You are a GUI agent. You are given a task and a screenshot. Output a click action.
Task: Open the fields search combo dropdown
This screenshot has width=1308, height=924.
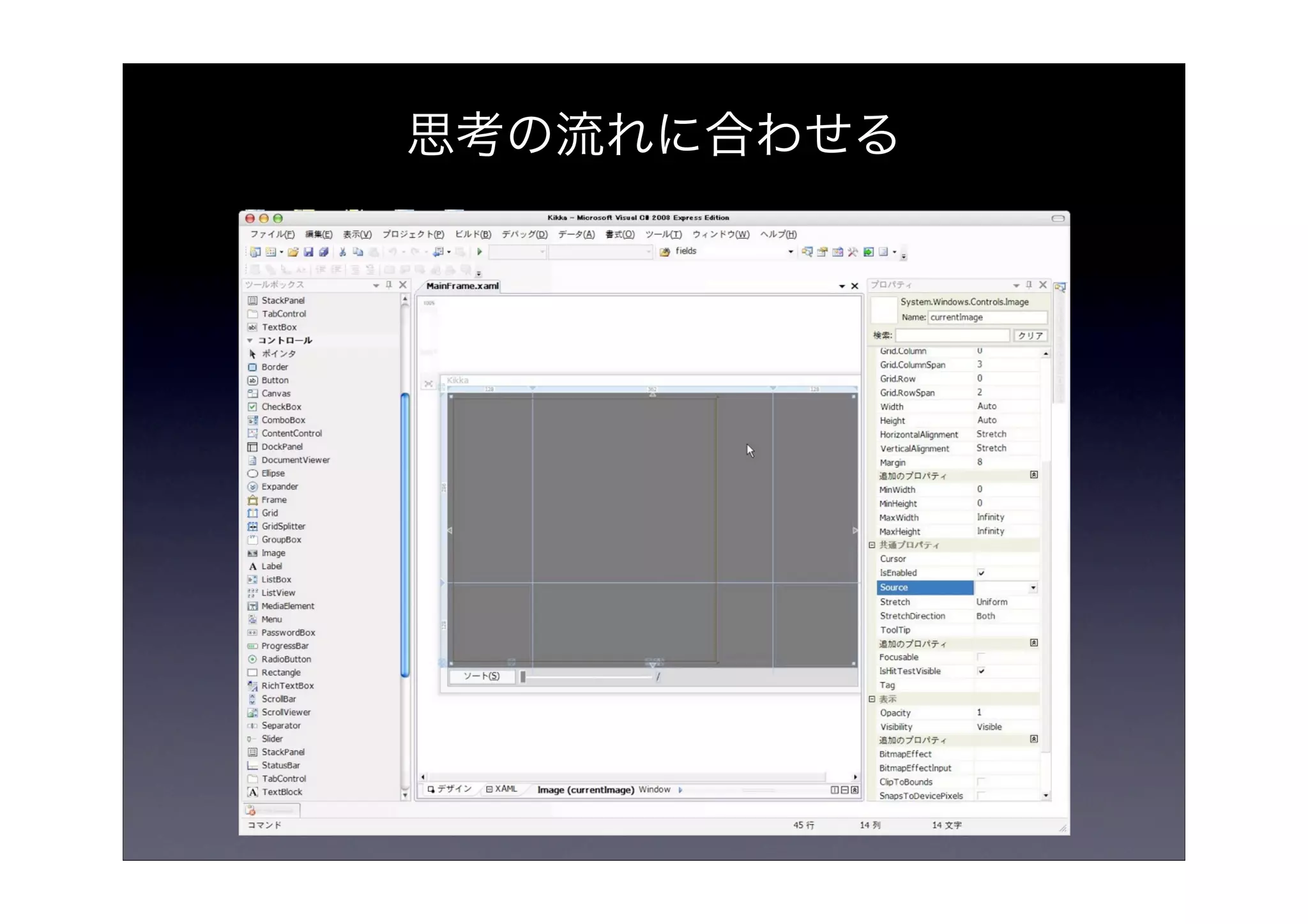[790, 252]
